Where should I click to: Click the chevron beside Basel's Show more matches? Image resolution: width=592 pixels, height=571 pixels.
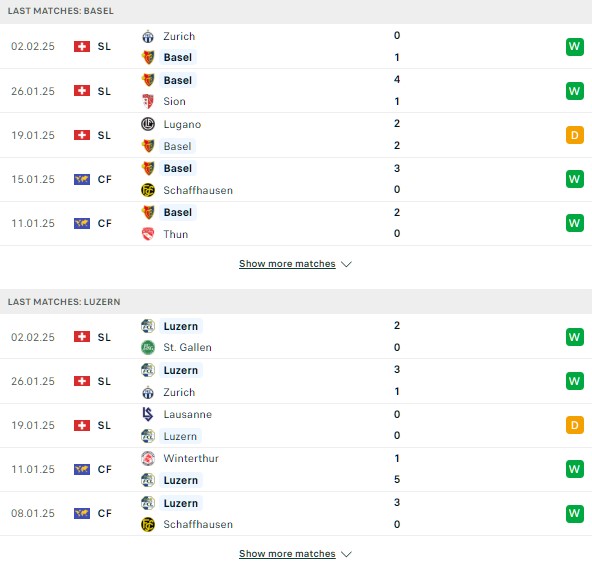point(346,264)
